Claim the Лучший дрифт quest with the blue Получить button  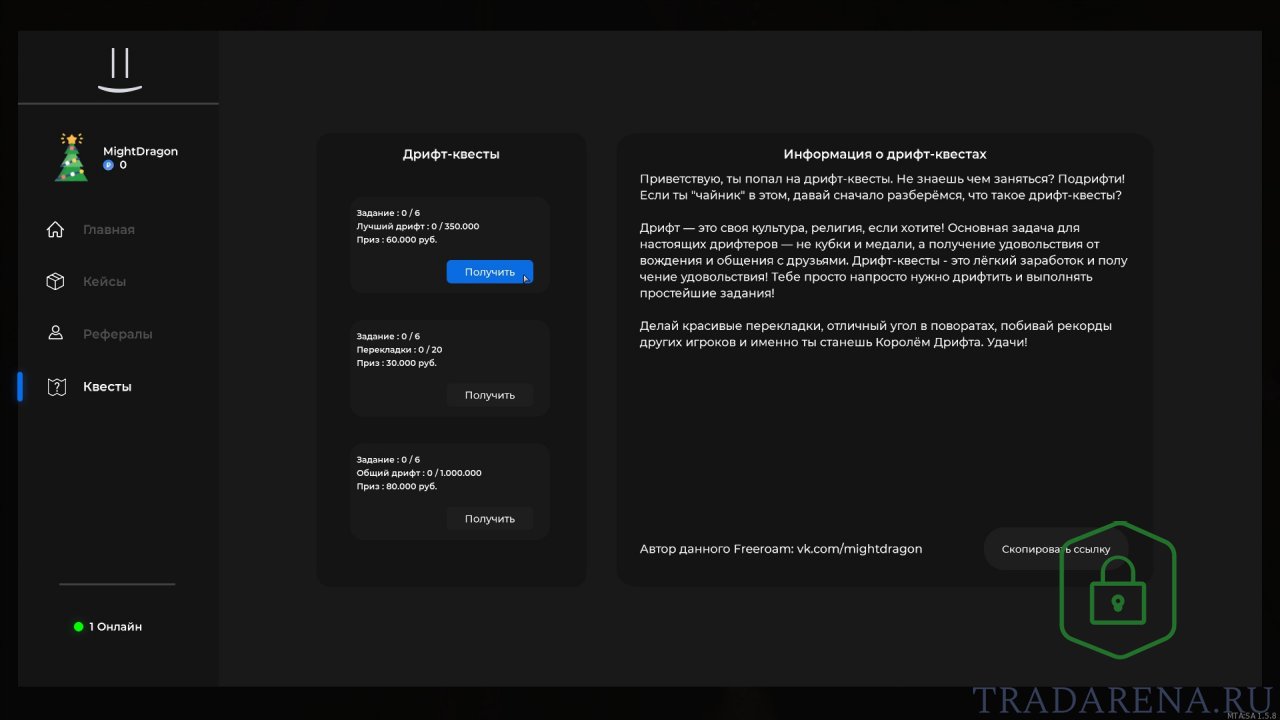(x=490, y=272)
